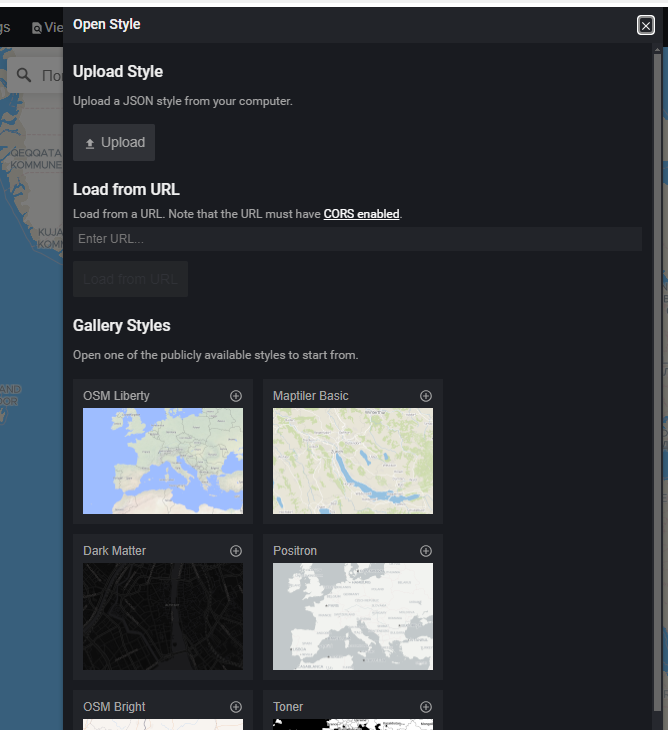
Task: Focus the Enter URL input field
Action: pyautogui.click(x=358, y=239)
